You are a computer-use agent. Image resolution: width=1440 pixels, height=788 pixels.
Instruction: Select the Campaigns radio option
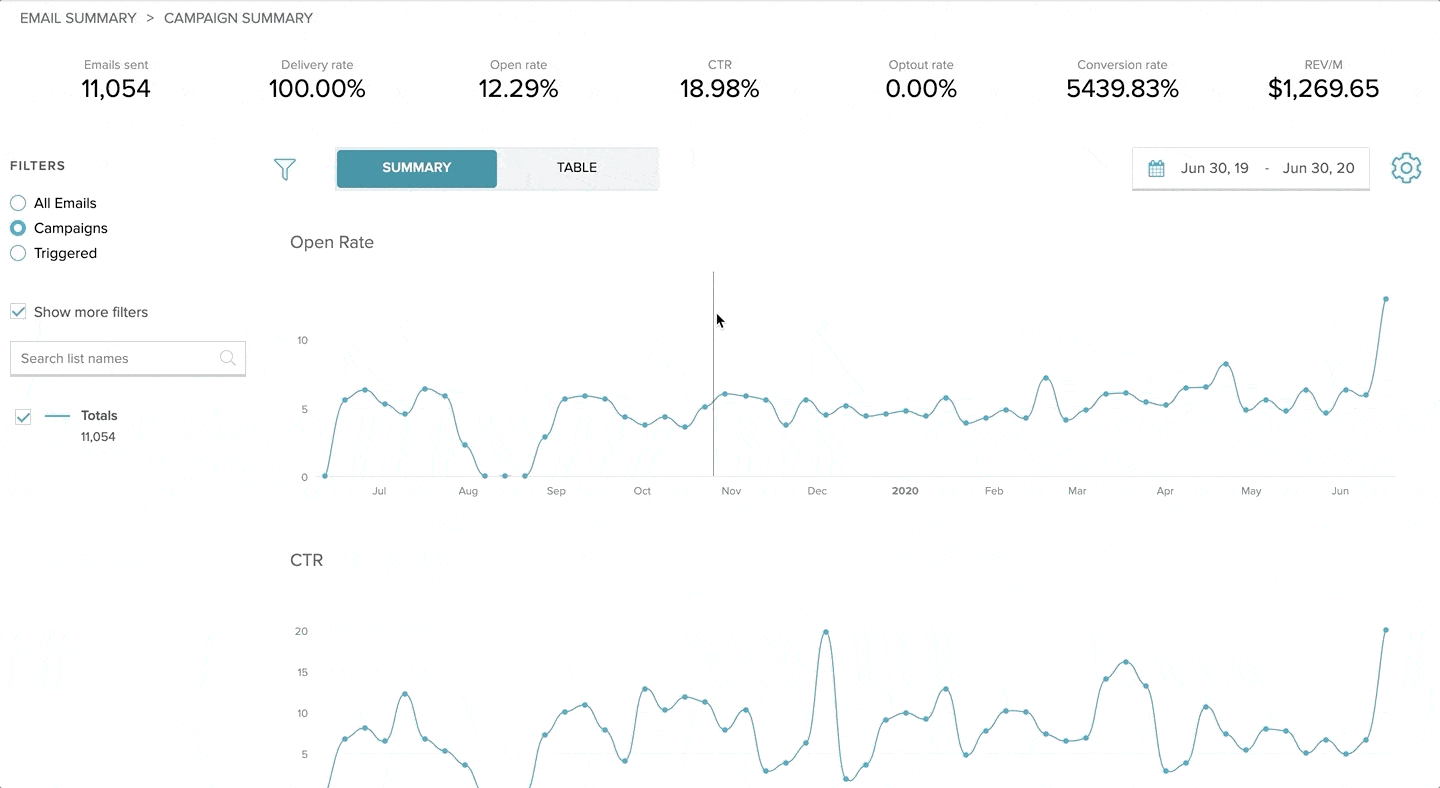tap(18, 228)
